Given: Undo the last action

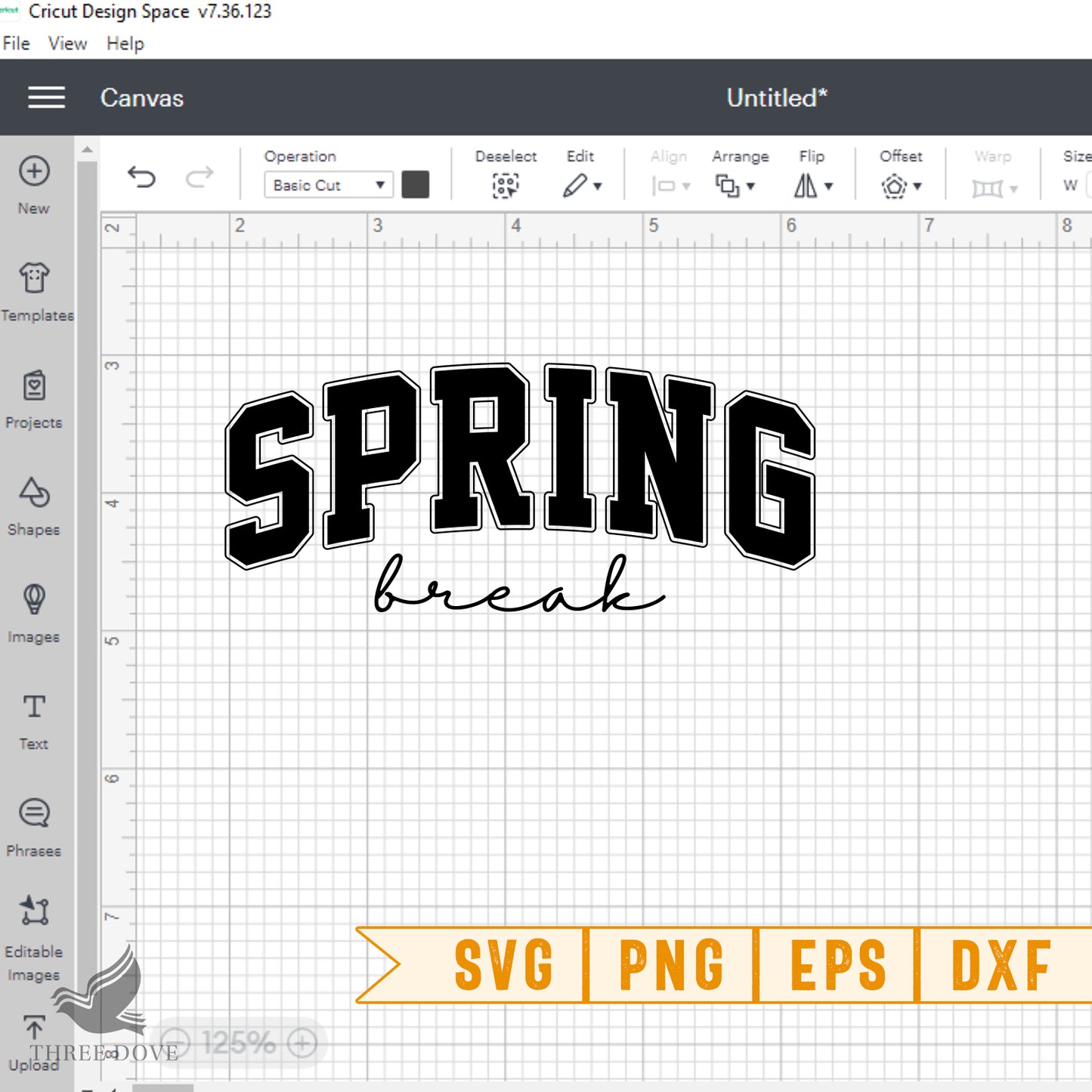Looking at the screenshot, I should point(141,178).
